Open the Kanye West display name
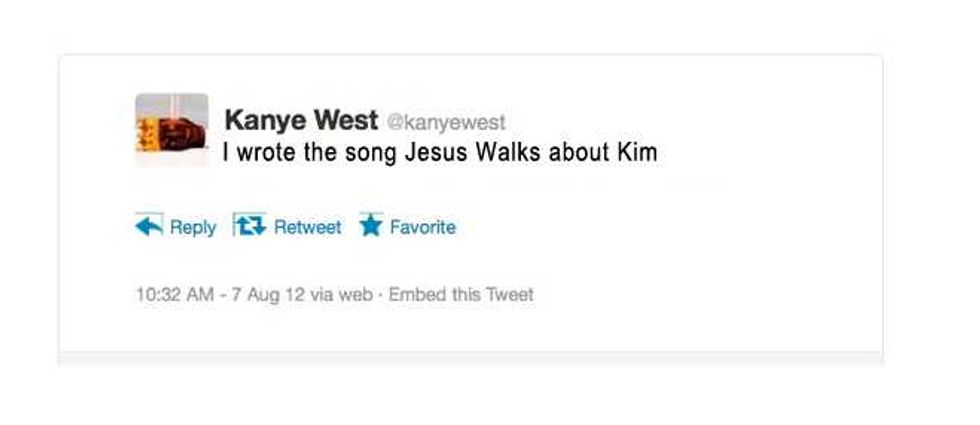 [x=301, y=121]
